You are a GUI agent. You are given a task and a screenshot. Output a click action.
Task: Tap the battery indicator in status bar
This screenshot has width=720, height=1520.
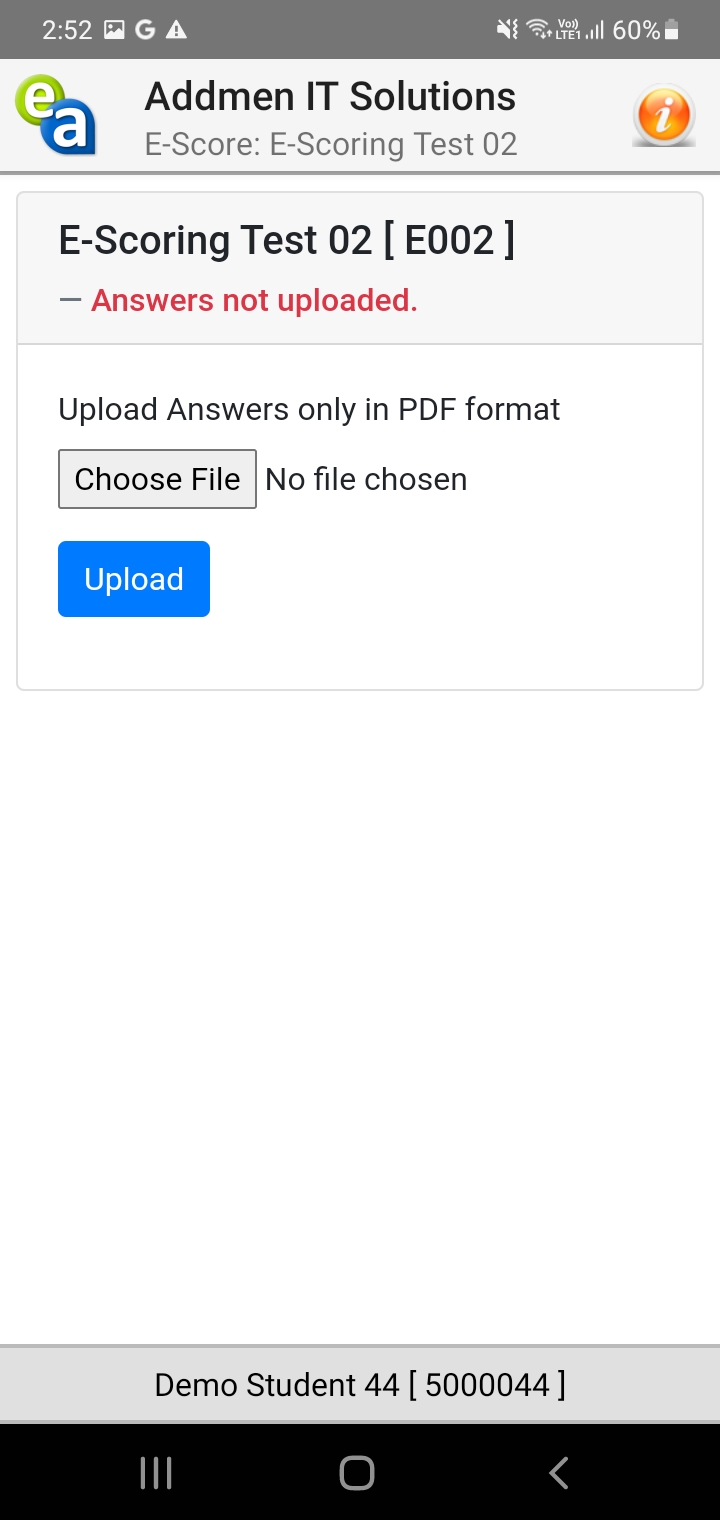[672, 30]
